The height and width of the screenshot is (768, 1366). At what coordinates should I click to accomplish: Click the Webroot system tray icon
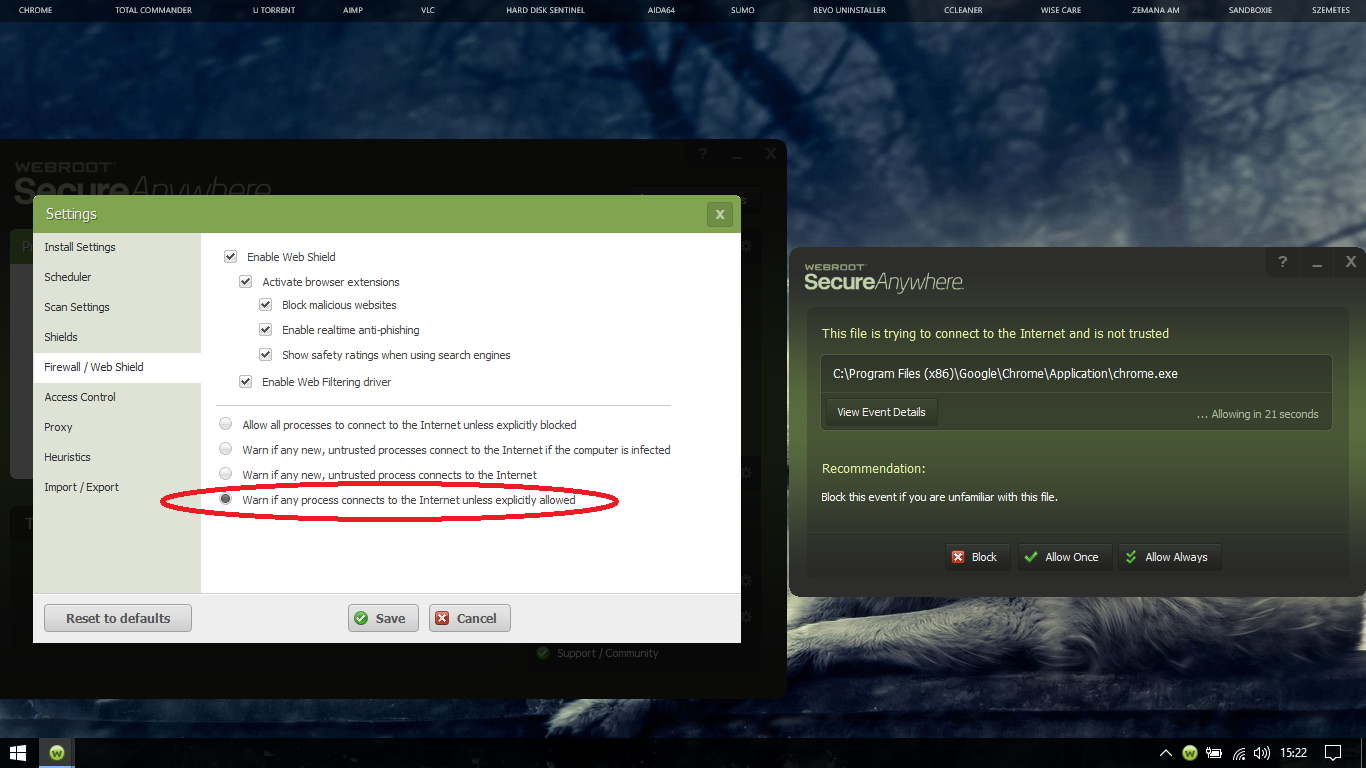click(1190, 753)
